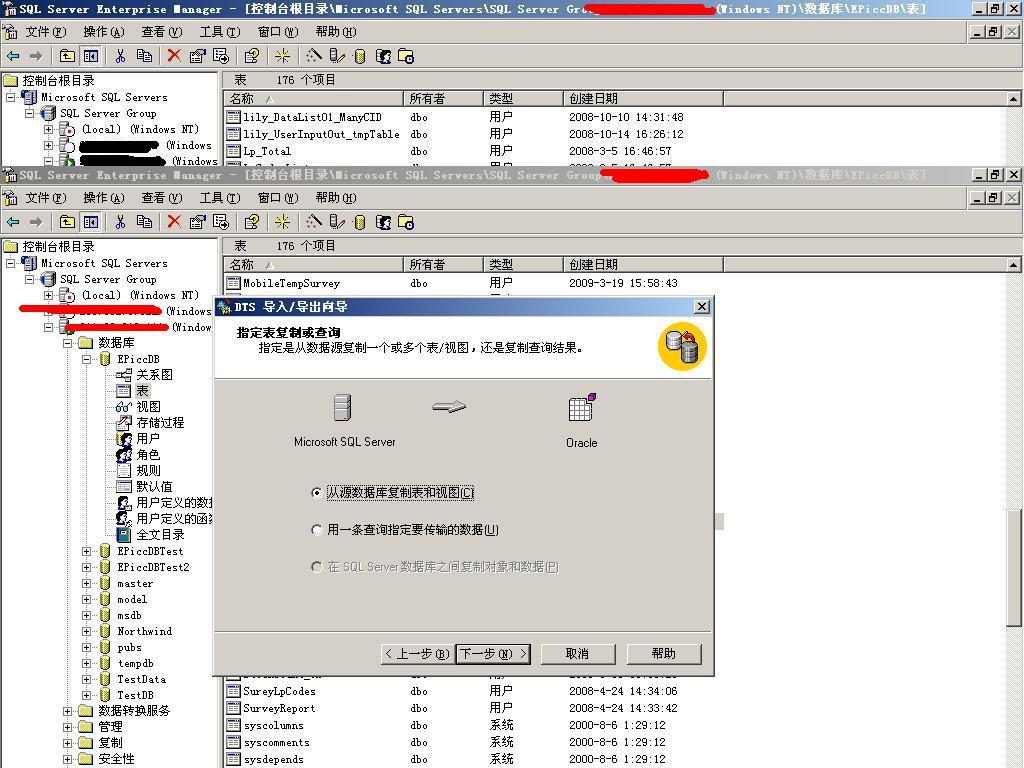Open 文件(F) menu in lower window
The image size is (1024, 768).
point(46,198)
